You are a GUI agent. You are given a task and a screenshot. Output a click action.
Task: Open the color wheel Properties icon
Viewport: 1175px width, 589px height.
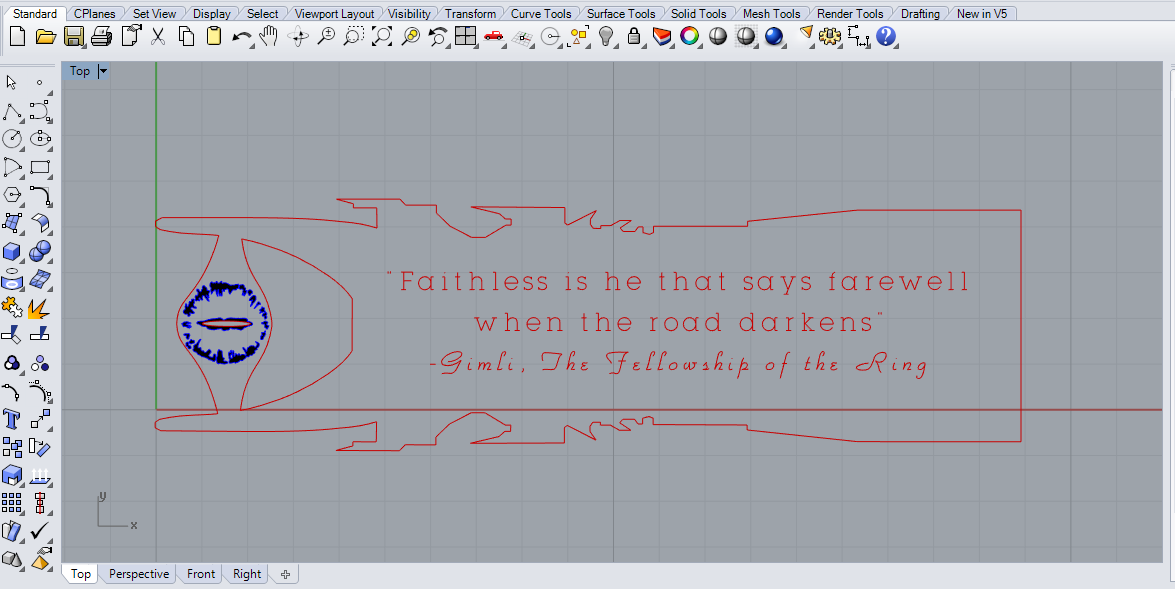(x=689, y=36)
